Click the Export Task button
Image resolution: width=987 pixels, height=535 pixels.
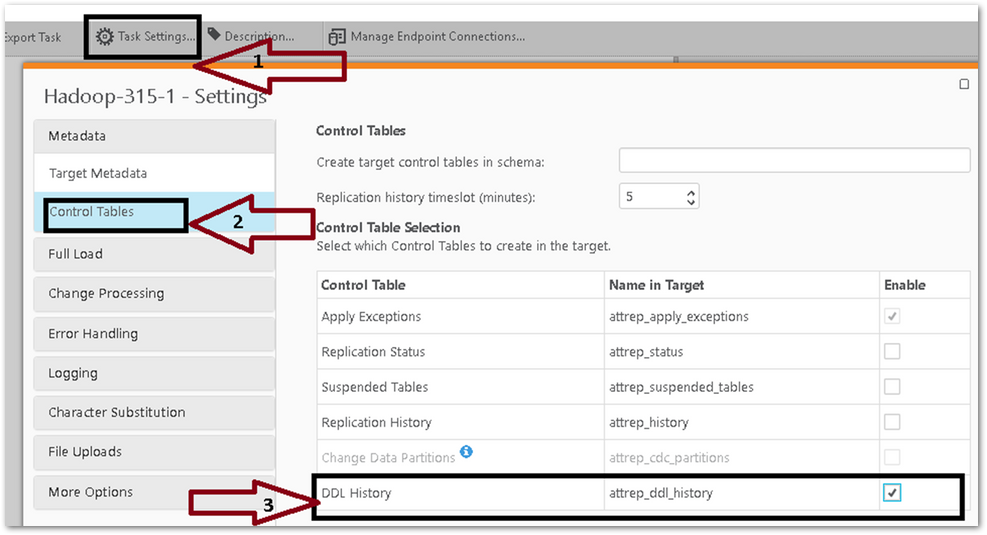click(x=32, y=37)
